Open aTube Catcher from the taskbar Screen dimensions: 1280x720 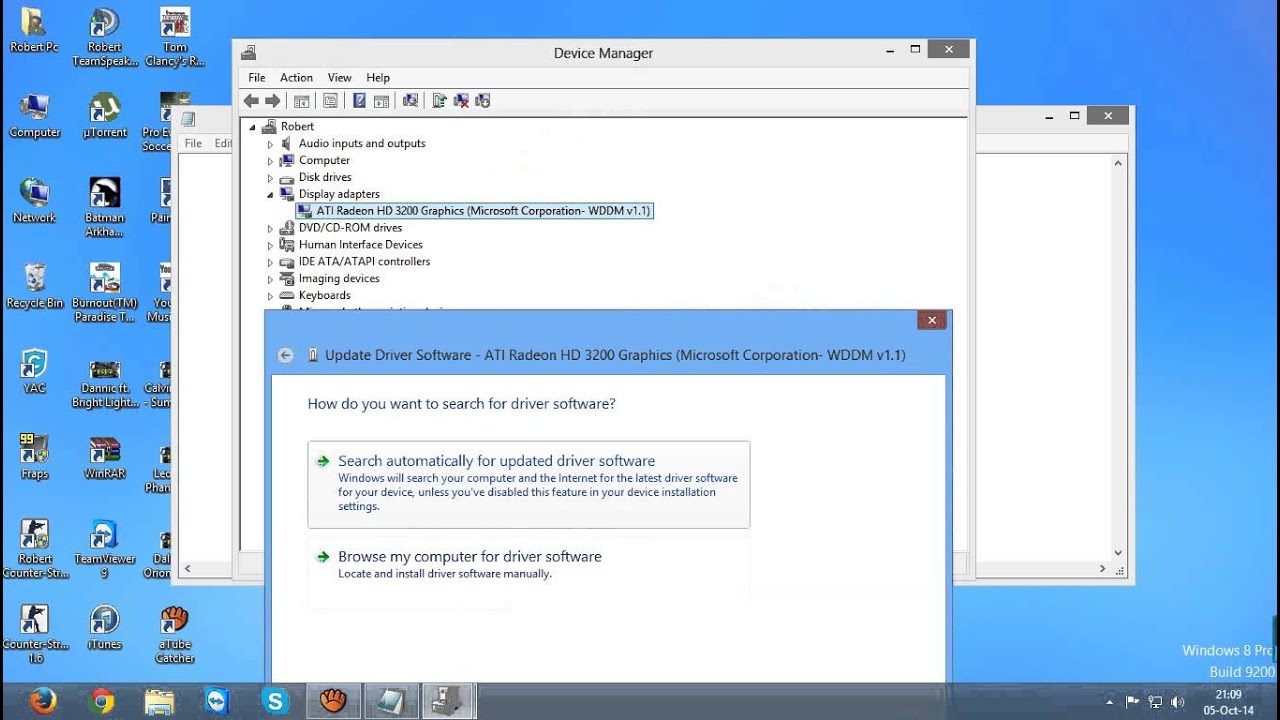click(x=333, y=702)
